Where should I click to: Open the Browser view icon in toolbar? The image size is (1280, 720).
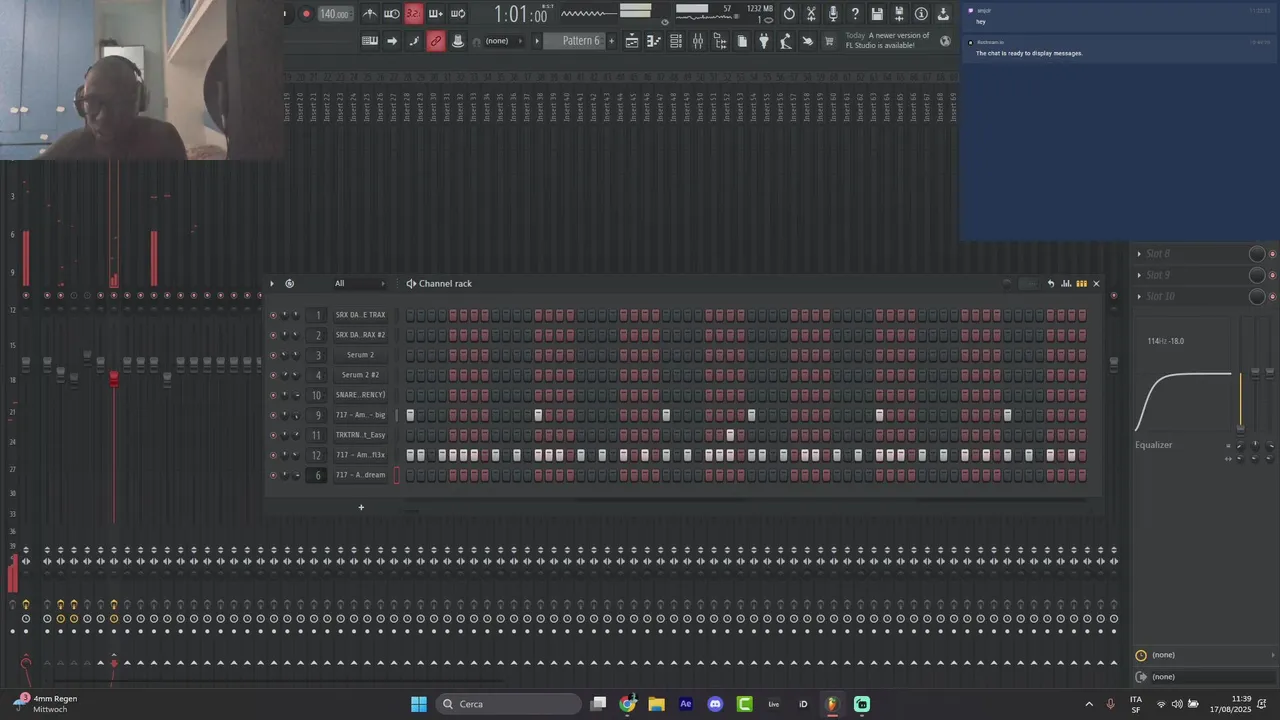720,41
